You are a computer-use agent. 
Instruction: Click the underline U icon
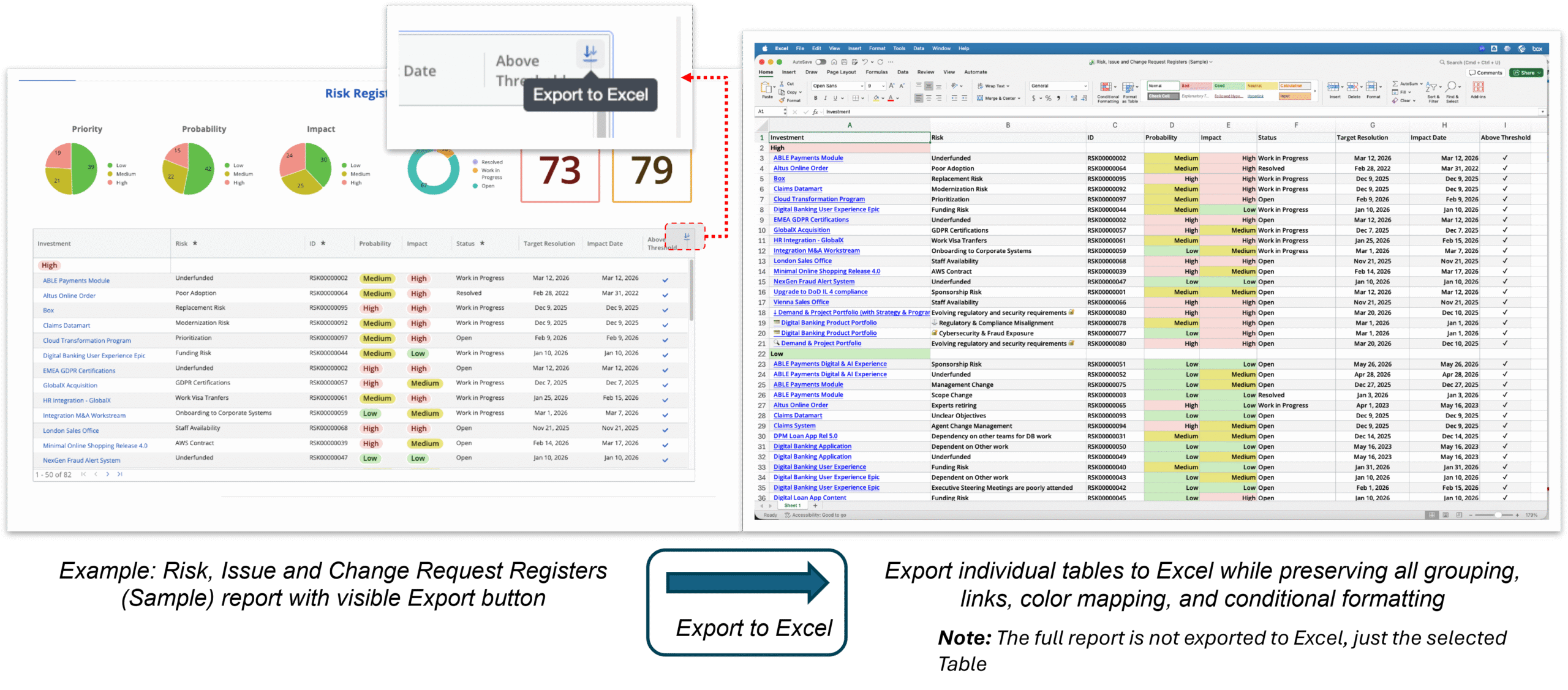click(835, 98)
